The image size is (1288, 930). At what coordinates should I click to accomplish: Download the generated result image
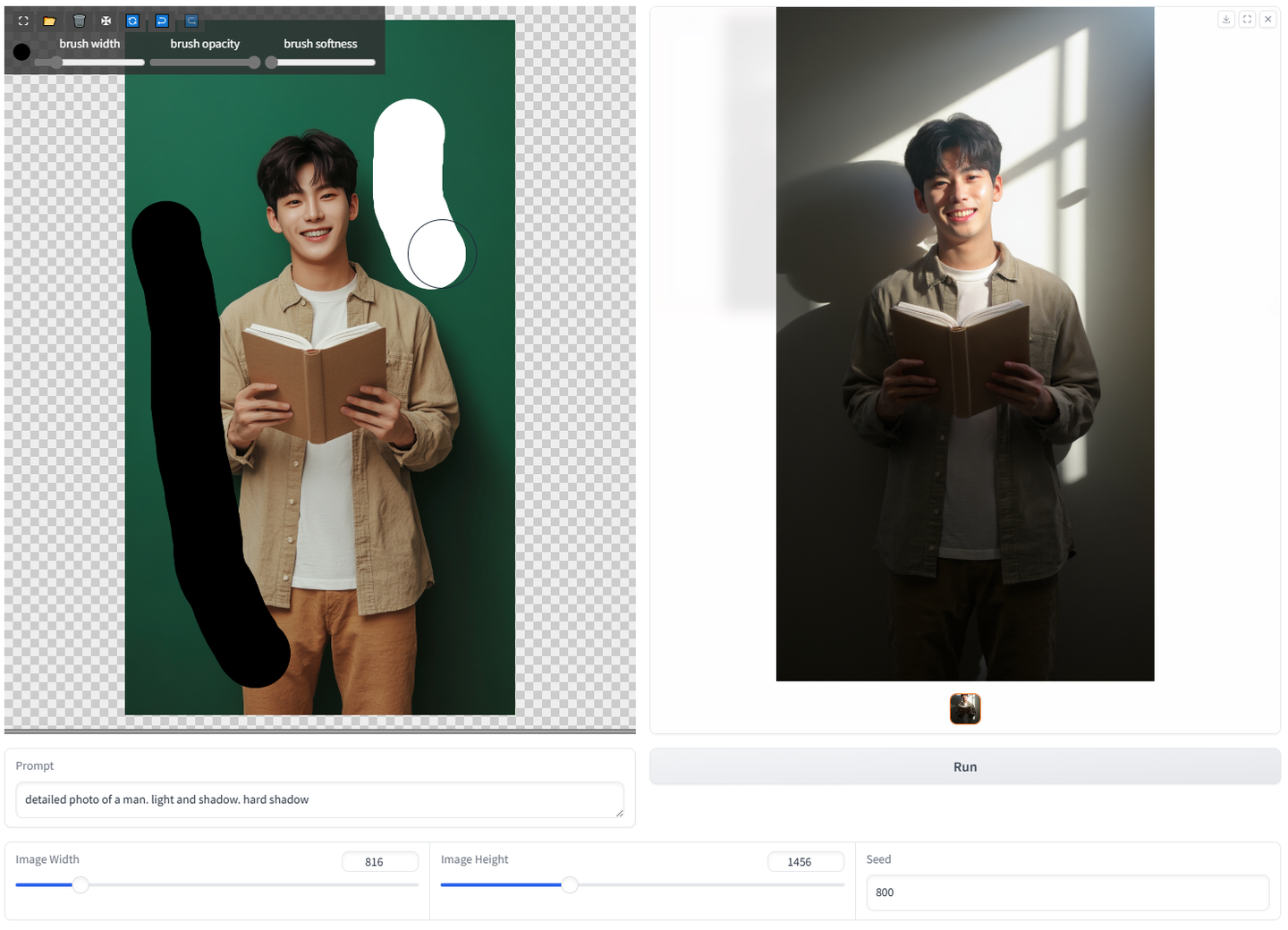1225,18
